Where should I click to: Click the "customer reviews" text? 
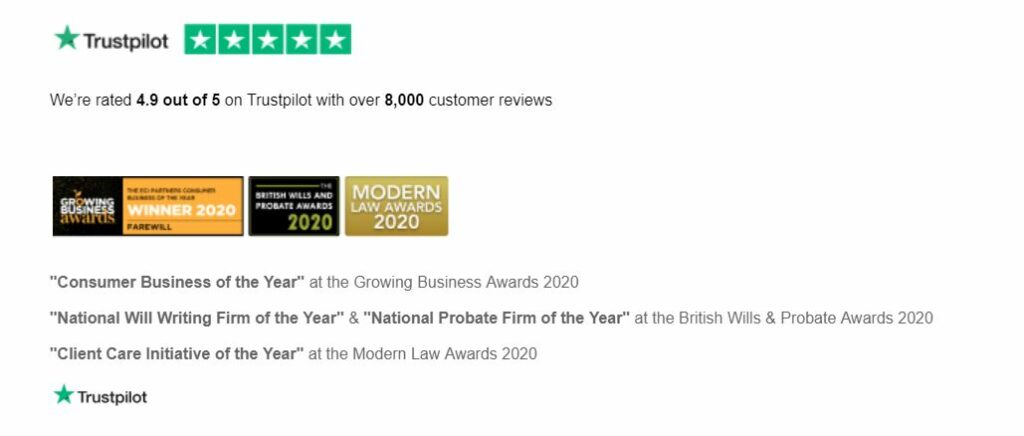point(490,100)
